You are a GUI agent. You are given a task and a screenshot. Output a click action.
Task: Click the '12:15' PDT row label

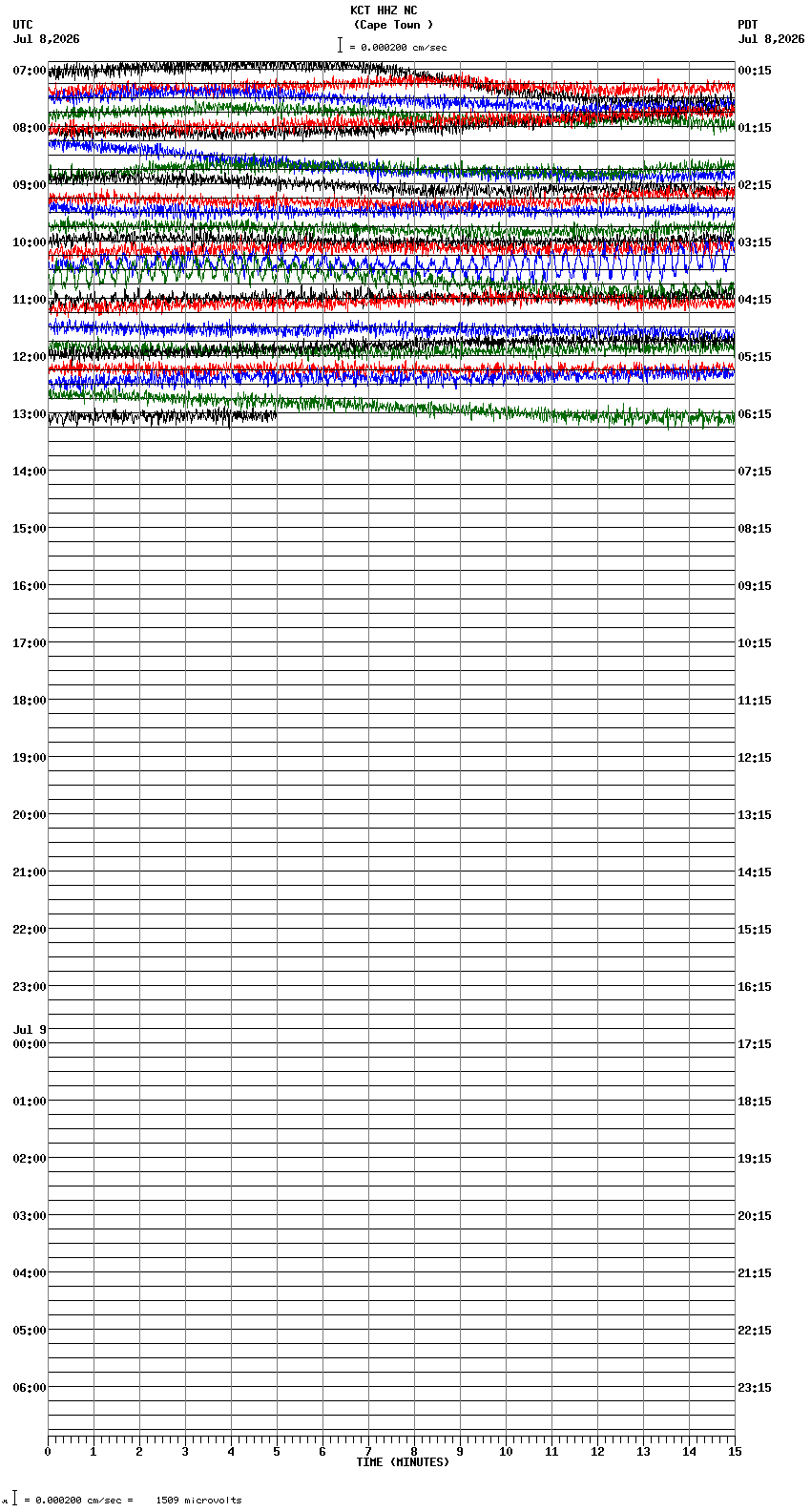click(x=755, y=758)
